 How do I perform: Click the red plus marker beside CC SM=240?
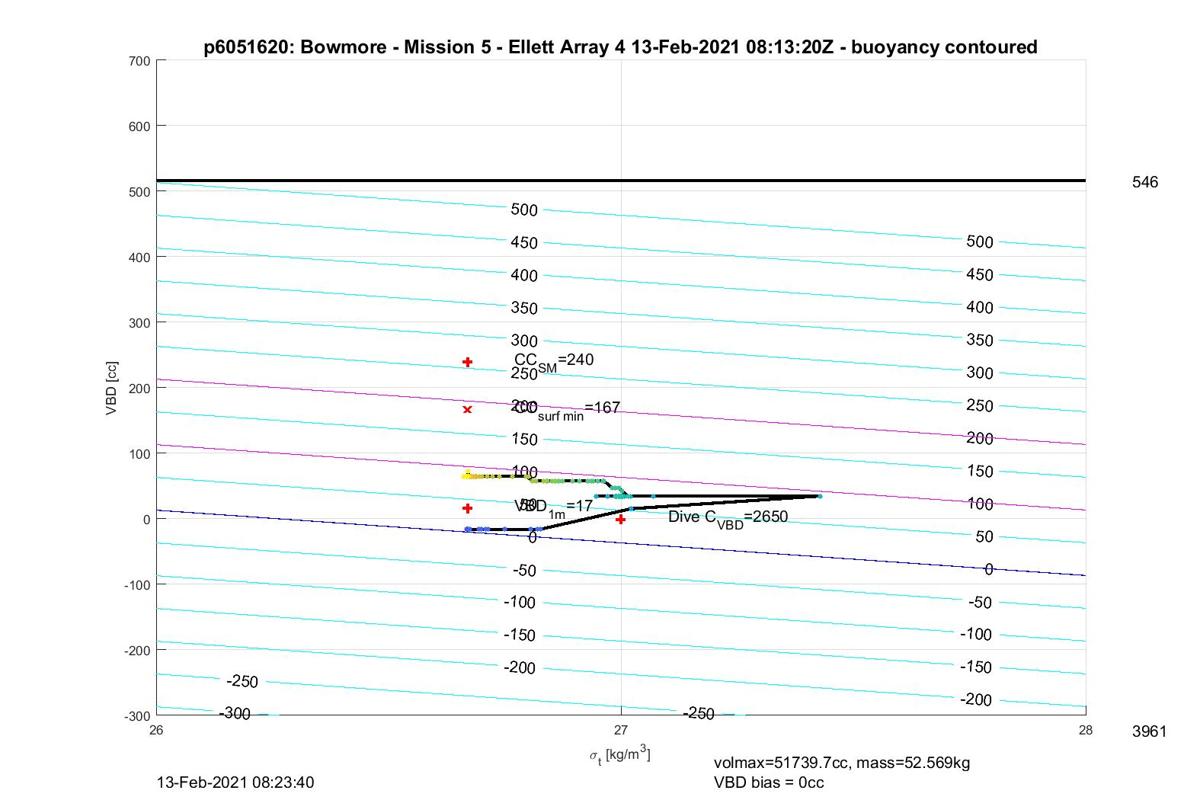[467, 362]
